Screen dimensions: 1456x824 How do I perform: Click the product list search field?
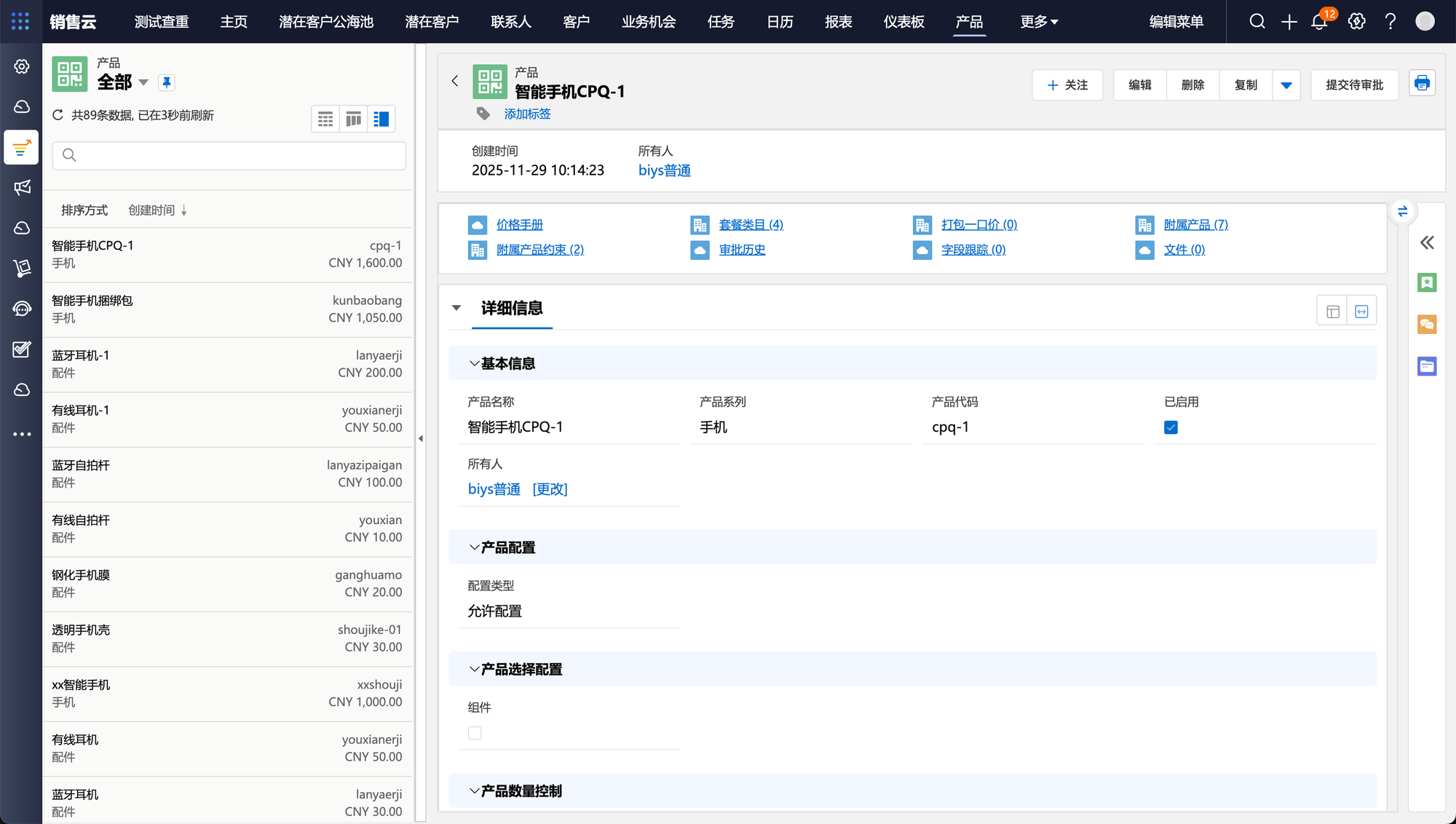tap(229, 155)
